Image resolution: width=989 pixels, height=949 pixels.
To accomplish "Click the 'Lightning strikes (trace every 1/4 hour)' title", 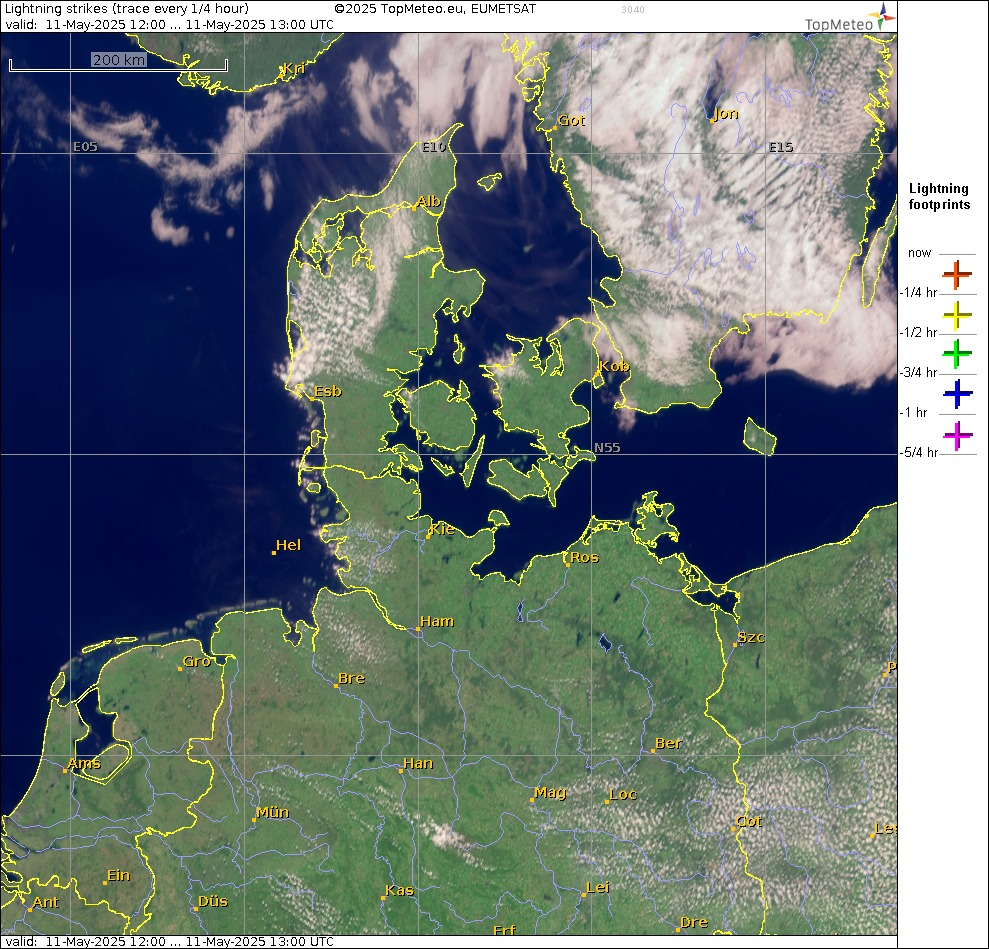I will click(x=127, y=9).
